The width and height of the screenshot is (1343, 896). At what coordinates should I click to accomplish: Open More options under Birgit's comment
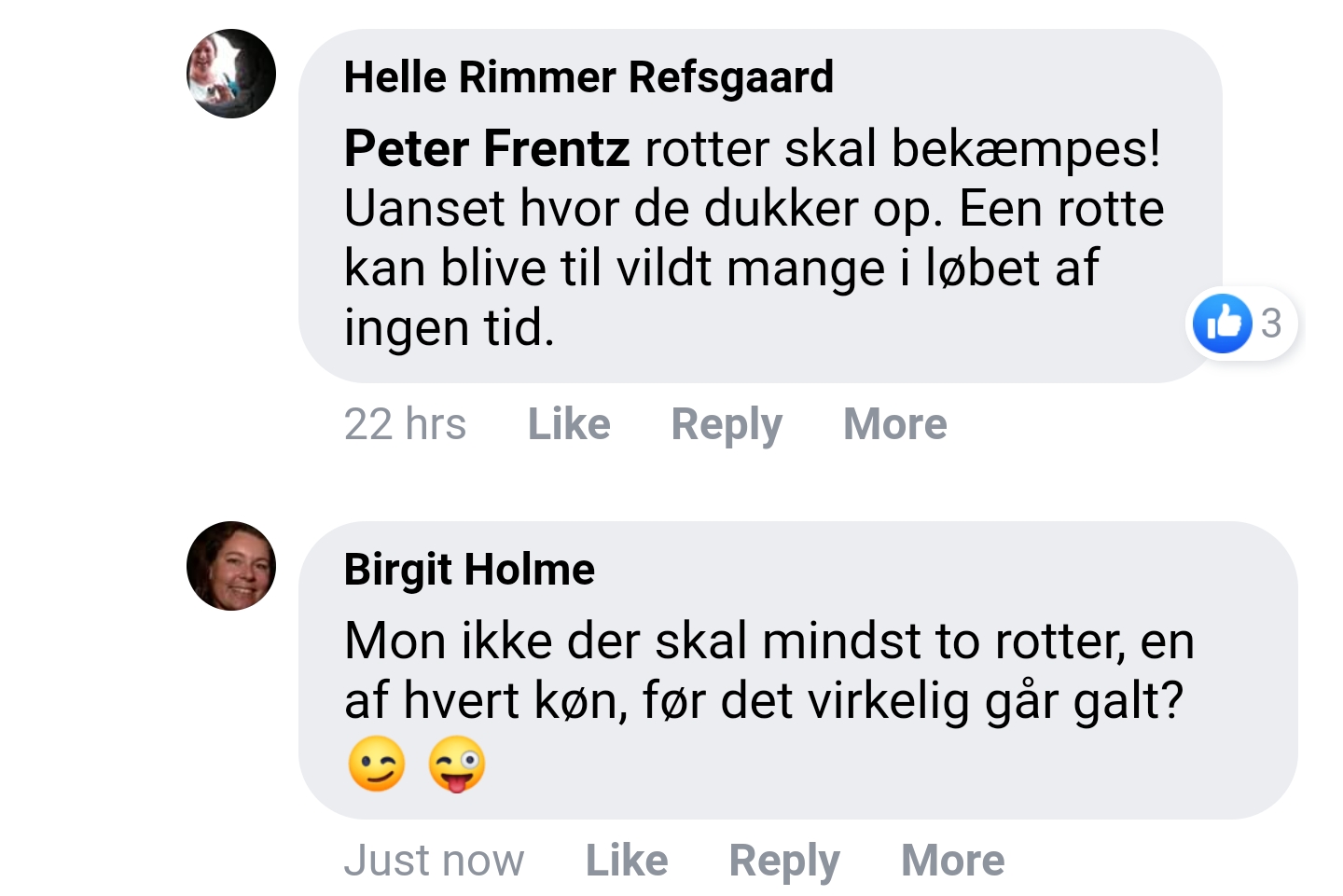[953, 861]
